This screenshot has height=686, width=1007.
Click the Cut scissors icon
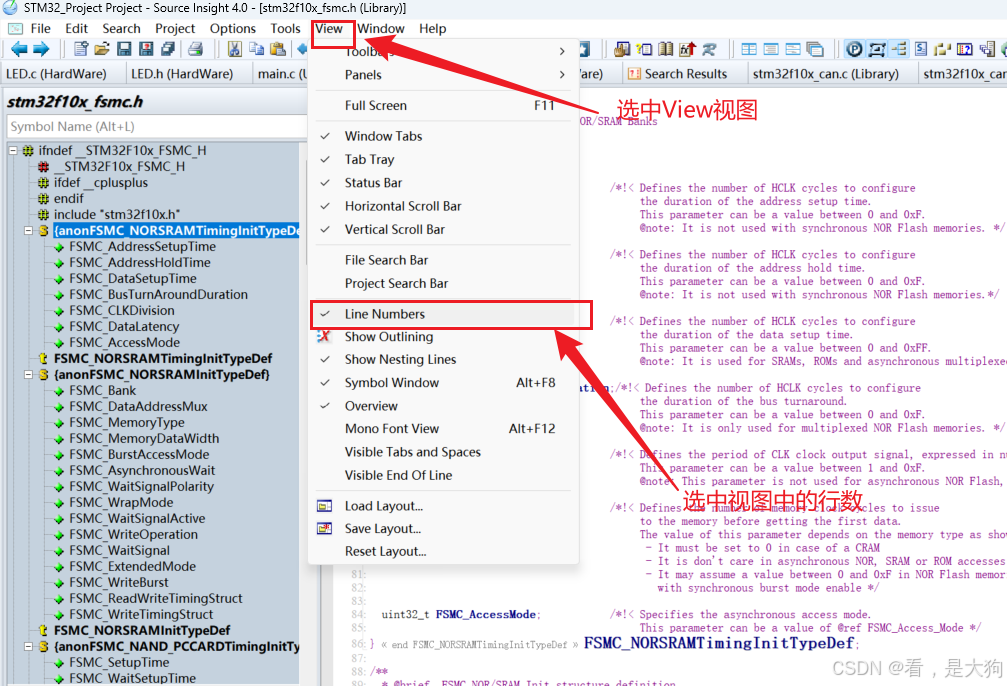pos(234,49)
